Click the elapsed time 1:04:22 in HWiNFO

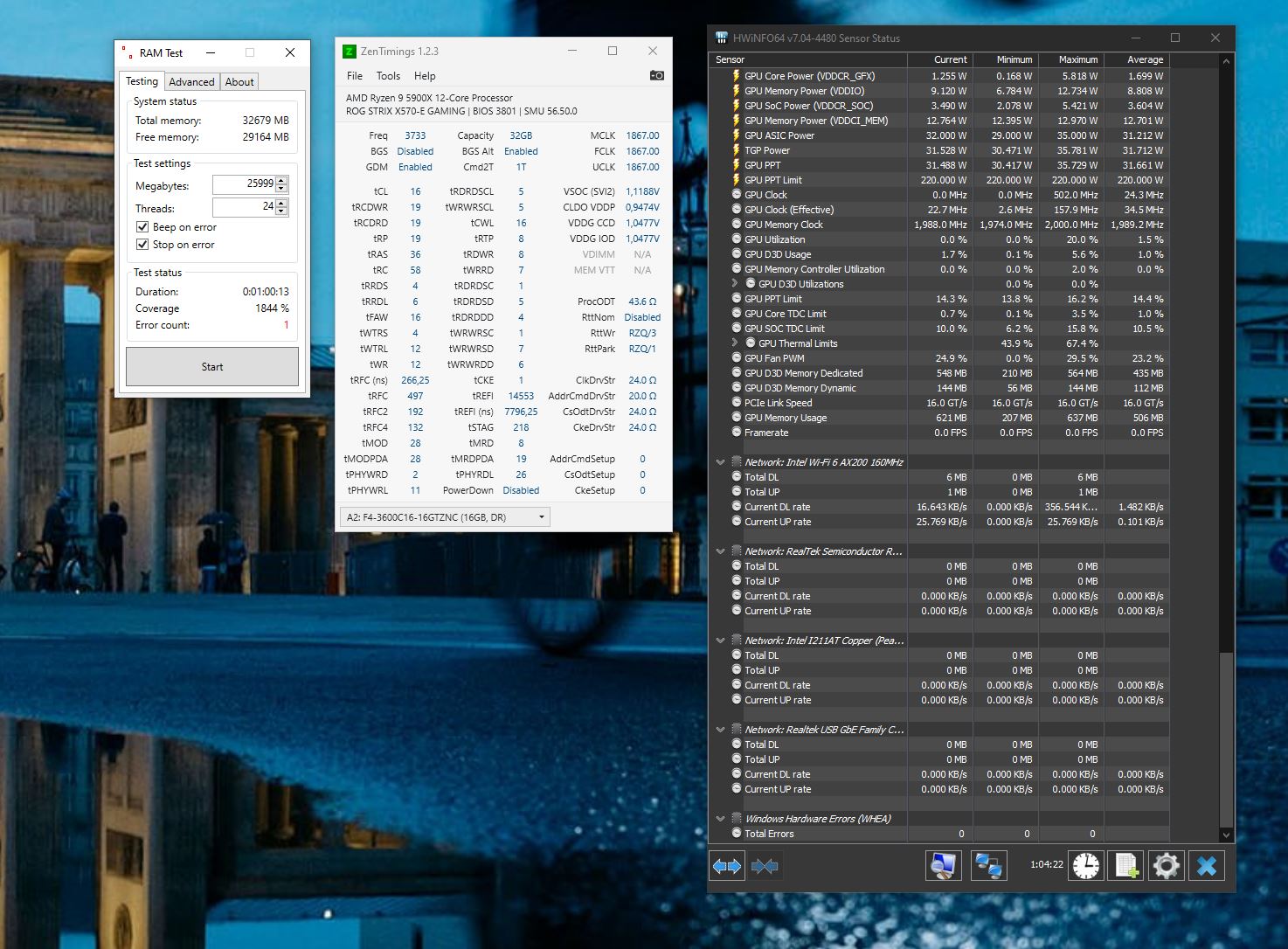click(1046, 865)
